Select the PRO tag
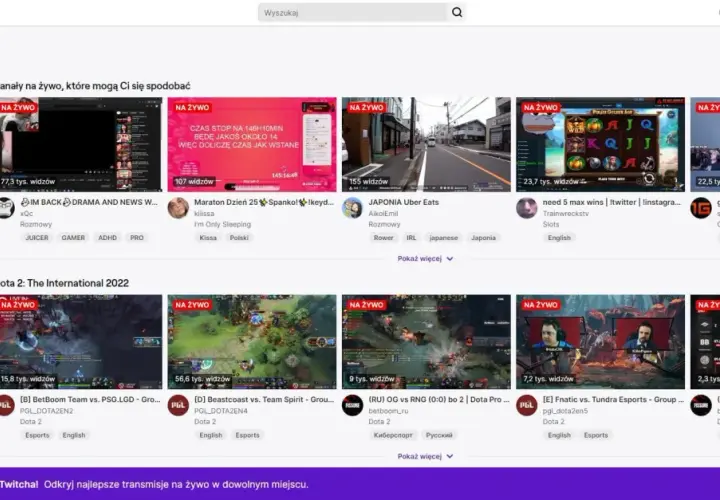The image size is (720, 500). (137, 238)
